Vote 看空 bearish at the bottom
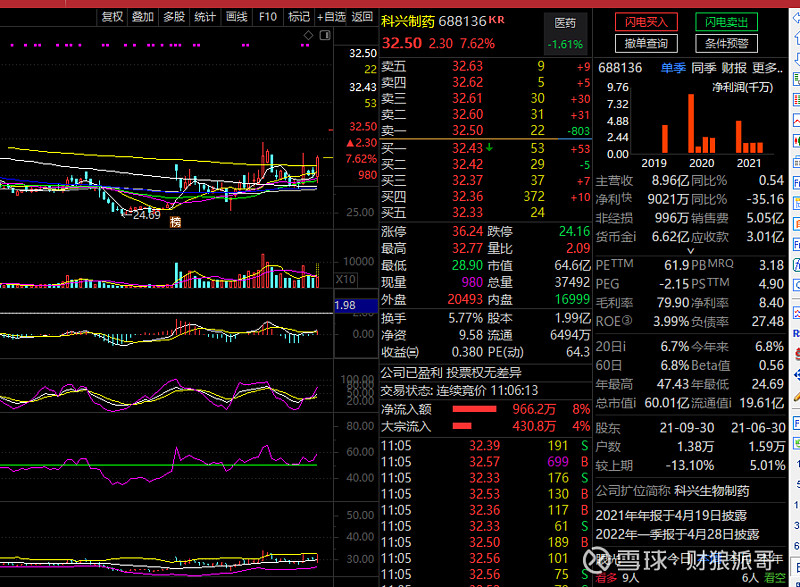 [775, 578]
